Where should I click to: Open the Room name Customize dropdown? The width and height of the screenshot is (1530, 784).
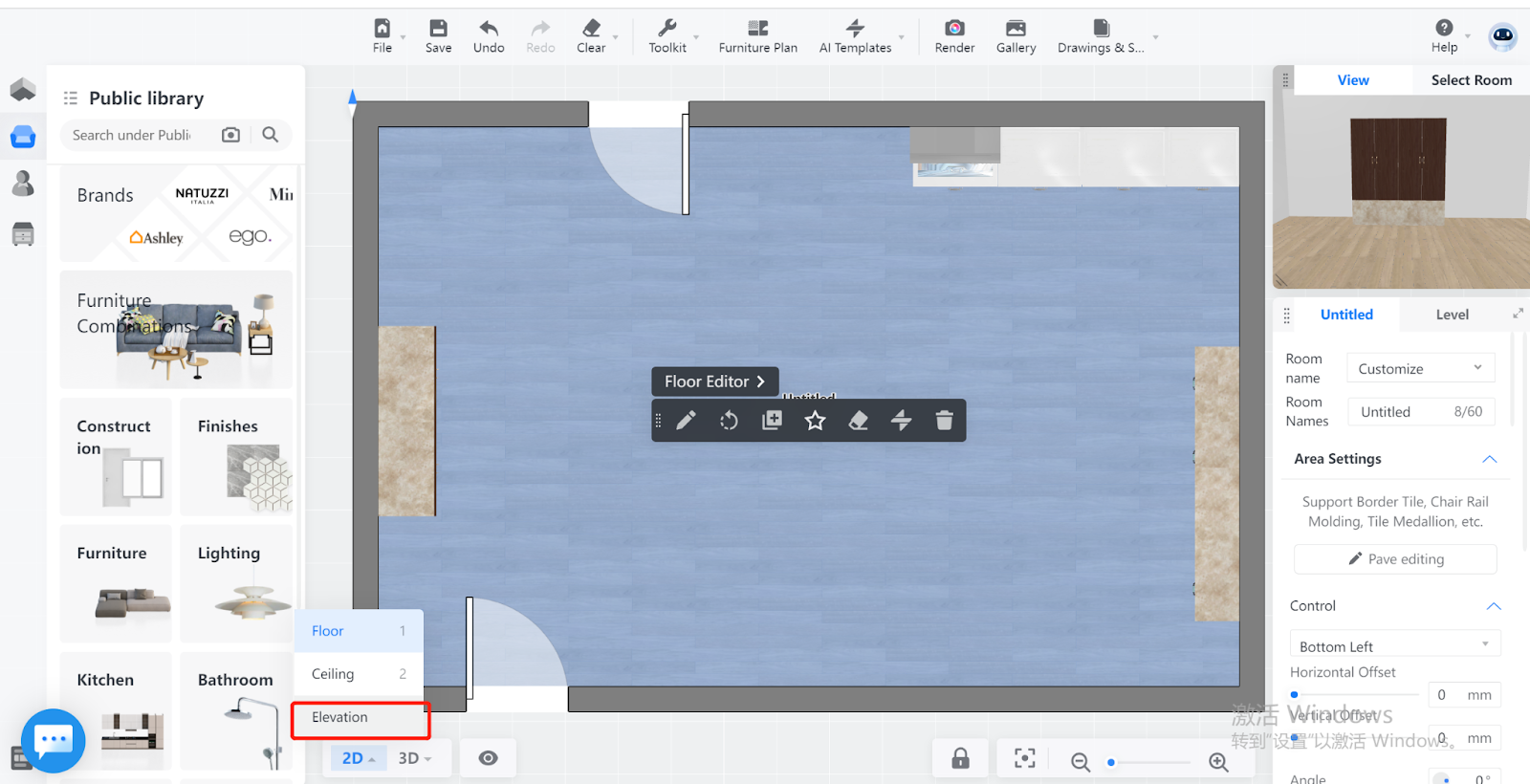1420,369
